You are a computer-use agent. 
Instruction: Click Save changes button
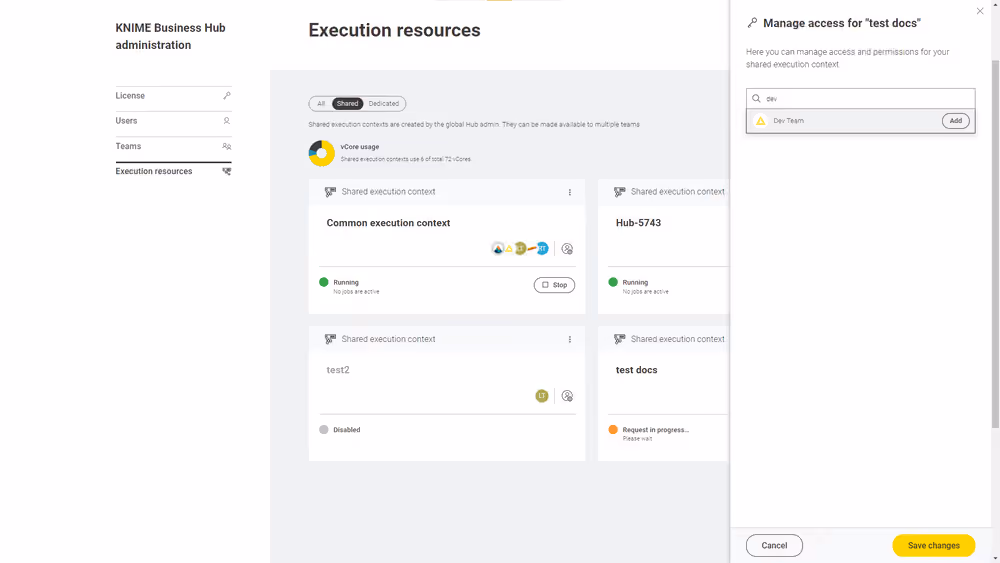click(x=934, y=546)
